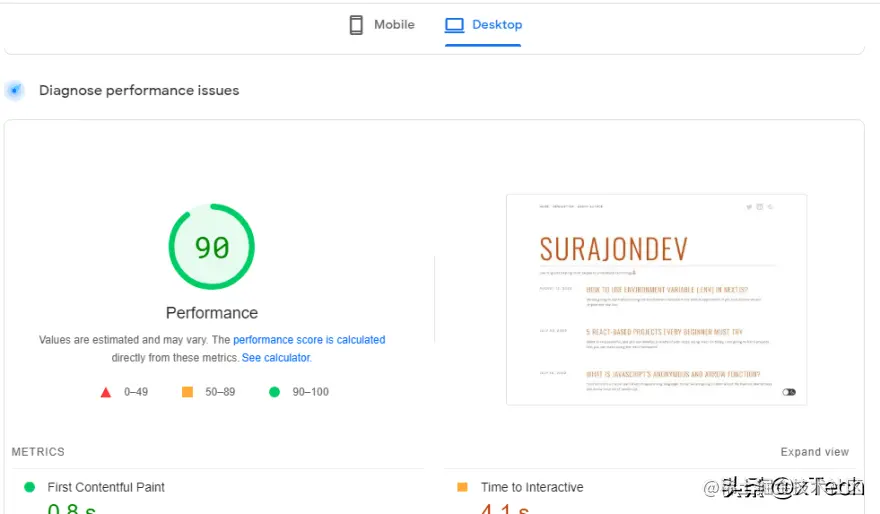Toggle the dark mode switch in screenshot
The image size is (880, 514).
tap(789, 392)
